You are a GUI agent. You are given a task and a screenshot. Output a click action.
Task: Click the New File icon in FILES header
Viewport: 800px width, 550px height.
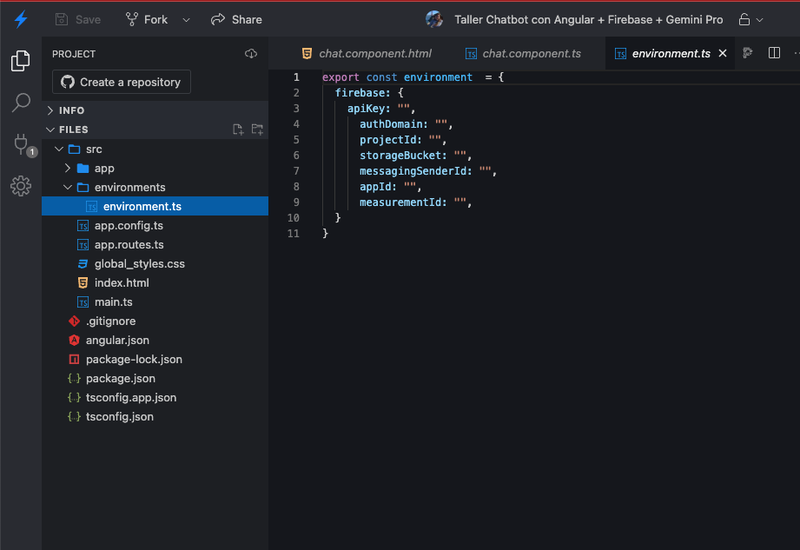(x=238, y=130)
